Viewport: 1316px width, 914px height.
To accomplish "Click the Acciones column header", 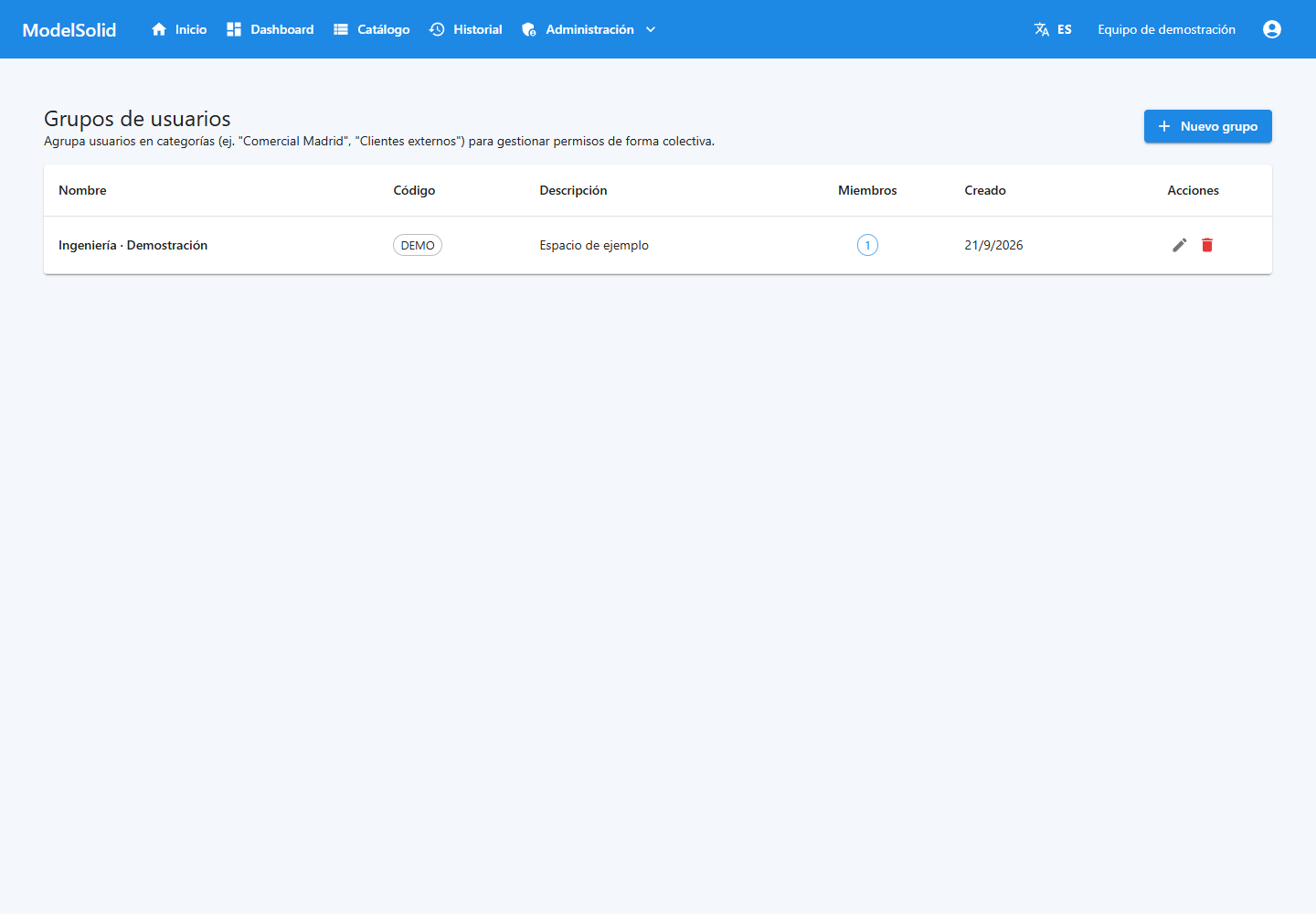I will pos(1193,190).
